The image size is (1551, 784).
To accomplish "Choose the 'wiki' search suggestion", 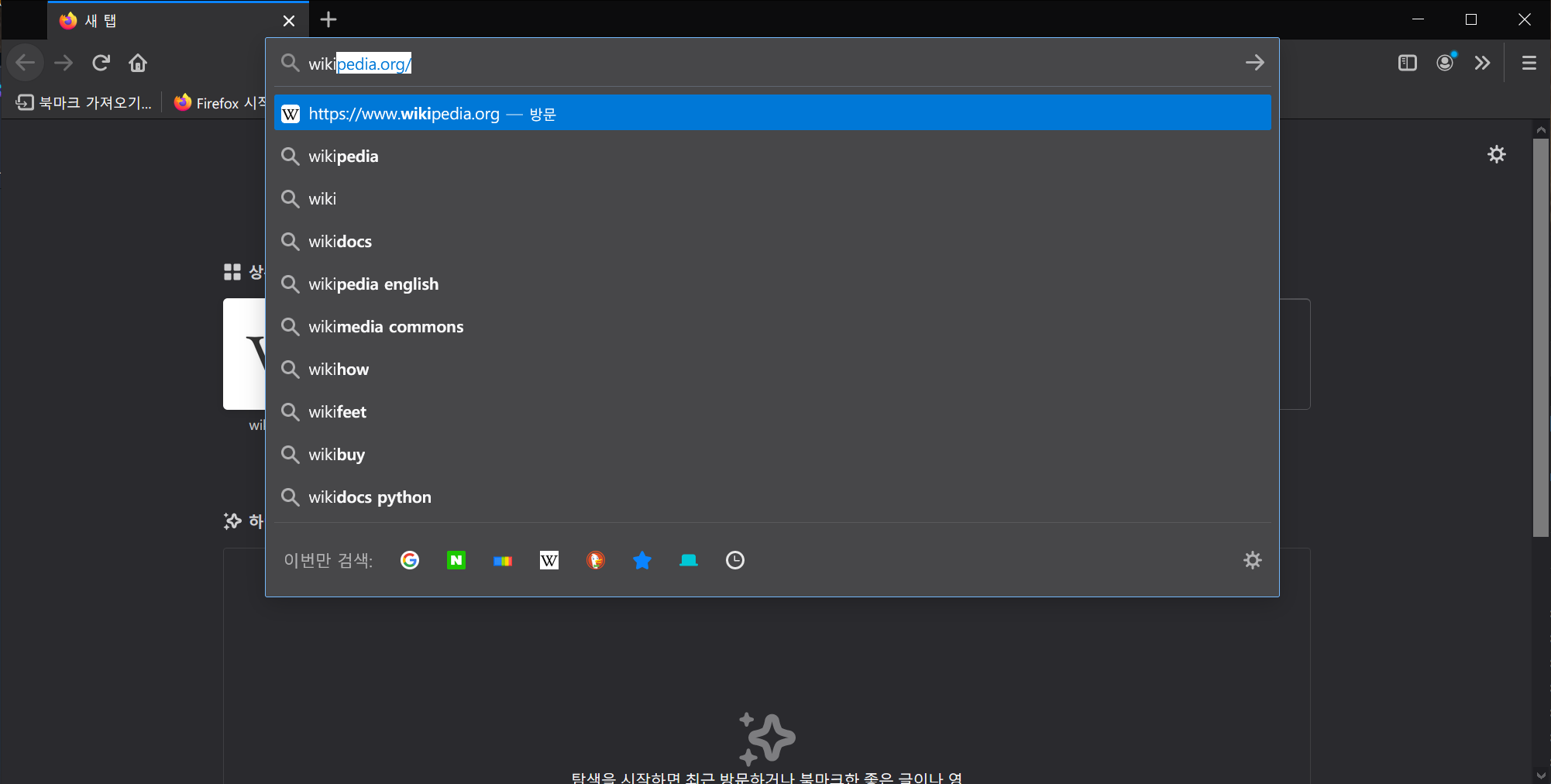I will point(772,198).
